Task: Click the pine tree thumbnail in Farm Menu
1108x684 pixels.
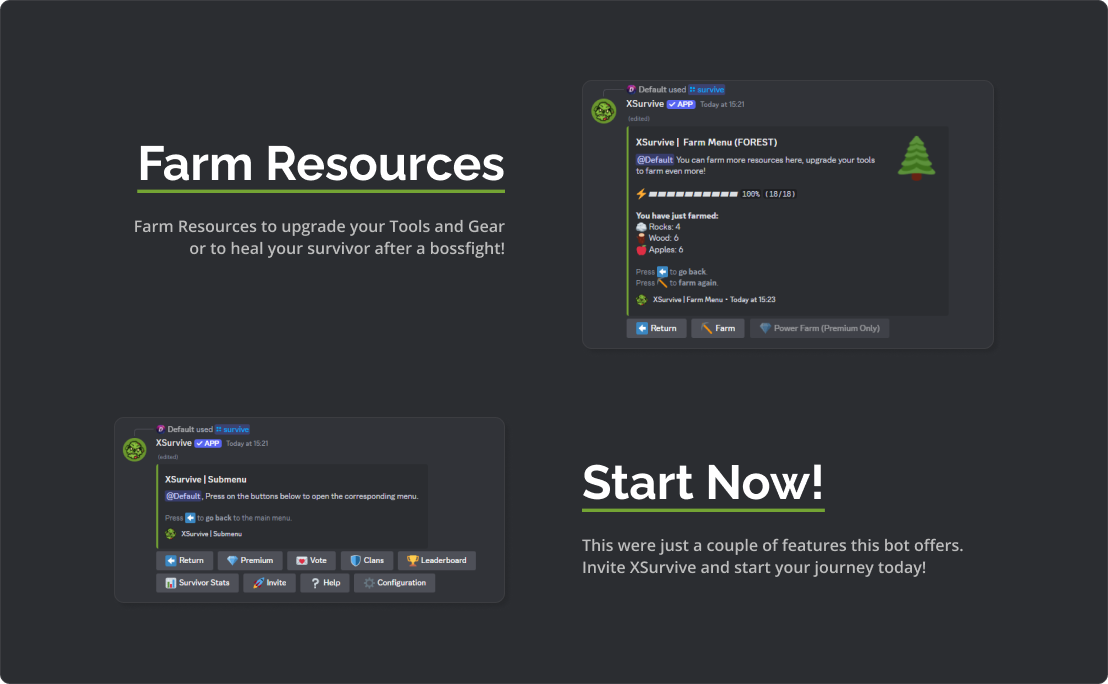Action: pos(914,158)
